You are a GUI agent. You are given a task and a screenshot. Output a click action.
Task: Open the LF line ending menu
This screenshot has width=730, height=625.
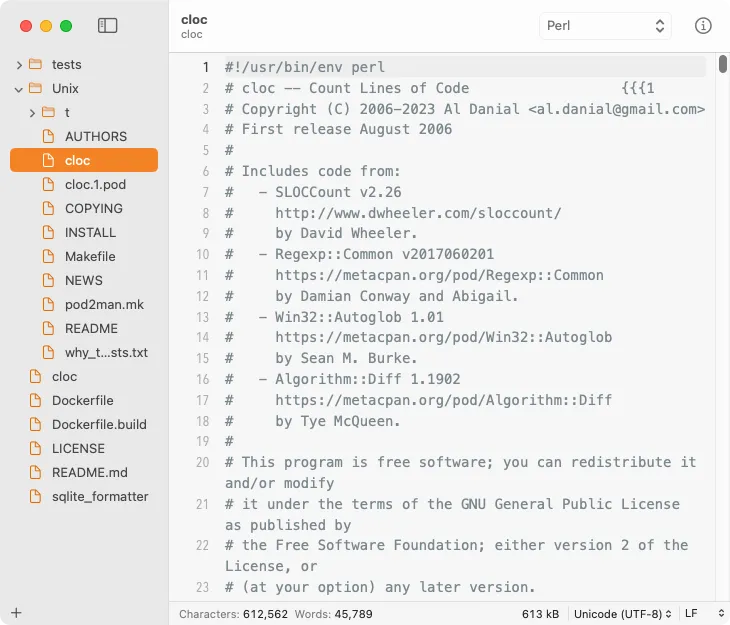coord(704,614)
